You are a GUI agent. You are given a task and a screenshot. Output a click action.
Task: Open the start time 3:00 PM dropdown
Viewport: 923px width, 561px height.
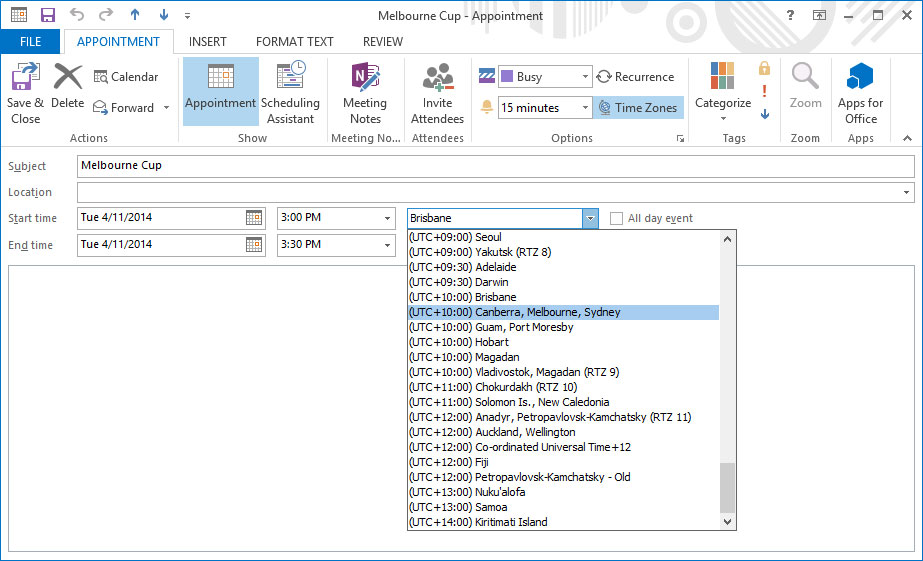(x=387, y=218)
